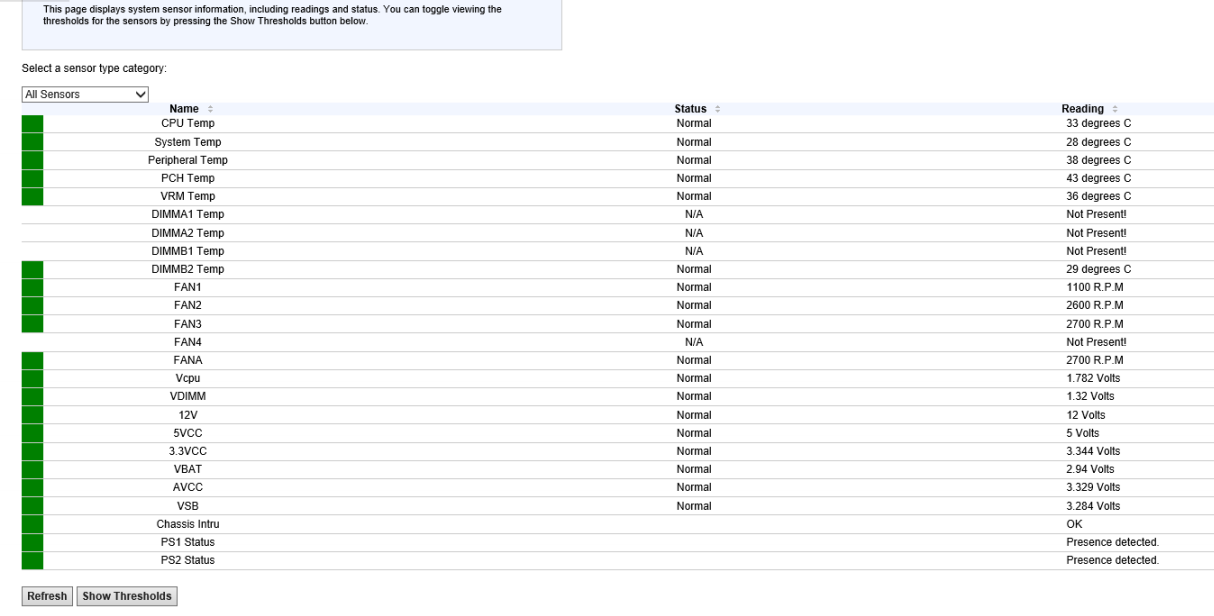This screenshot has height=616, width=1214.
Task: Select the System Temp sensor name
Action: 188,142
